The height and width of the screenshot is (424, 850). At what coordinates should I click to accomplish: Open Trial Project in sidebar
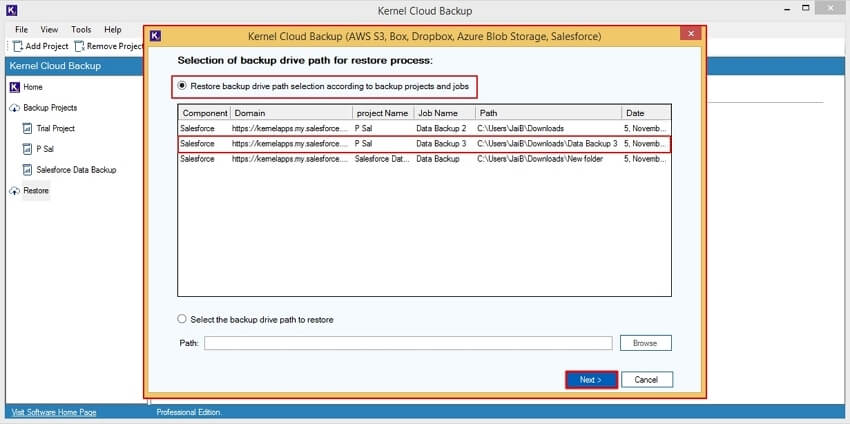55,129
